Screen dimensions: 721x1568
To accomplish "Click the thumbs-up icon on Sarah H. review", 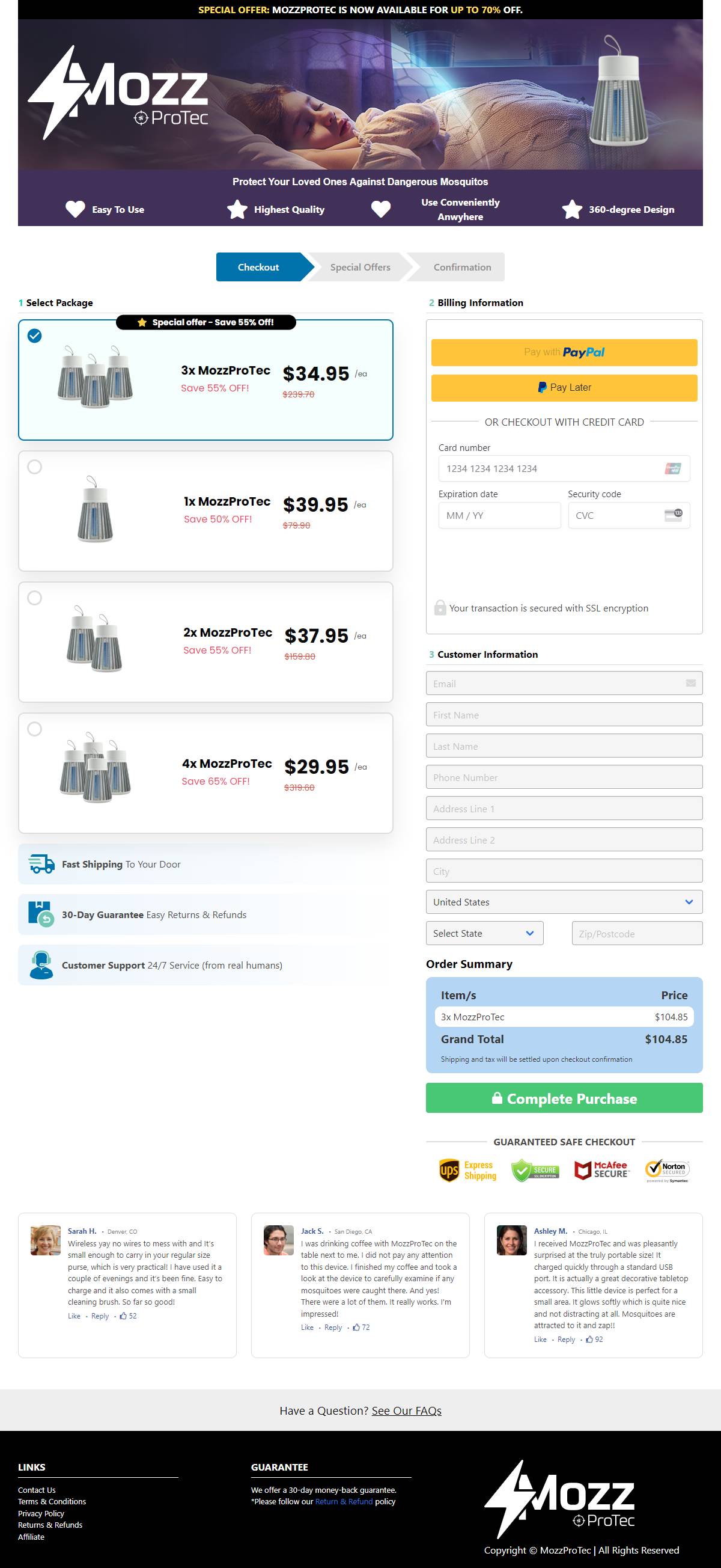I will click(124, 1315).
